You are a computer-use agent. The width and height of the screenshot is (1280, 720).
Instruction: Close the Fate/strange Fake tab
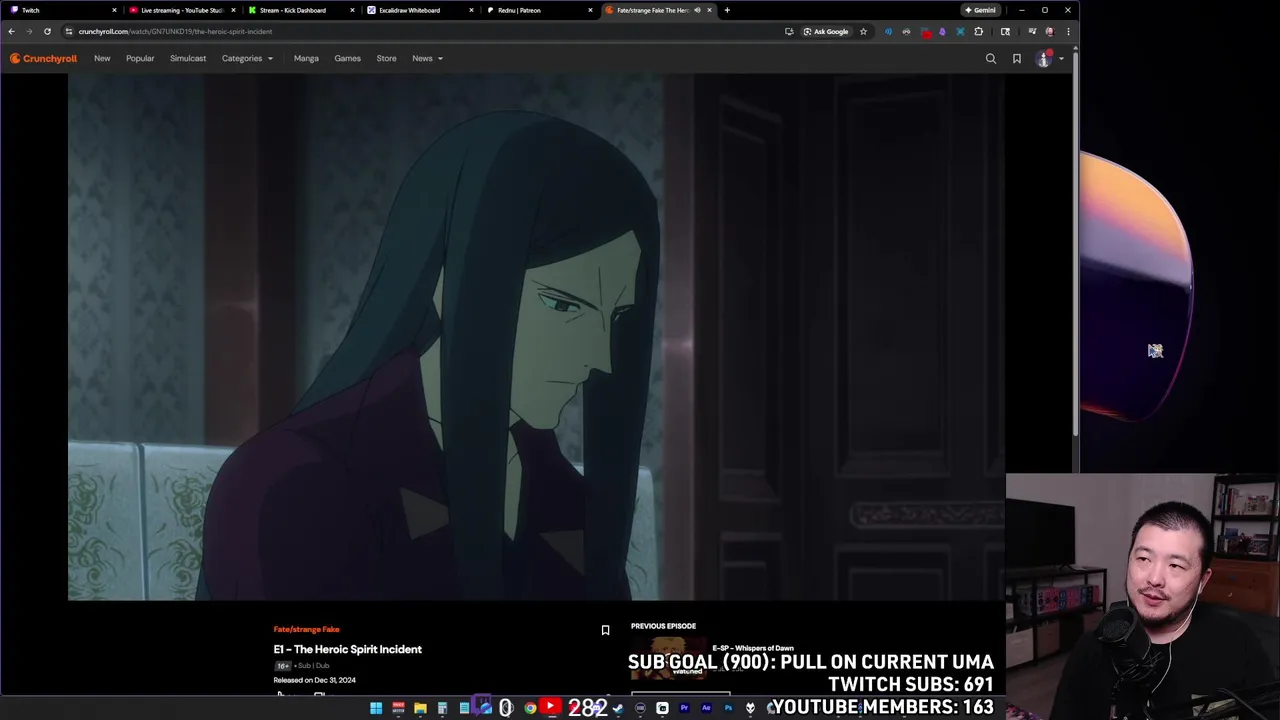(x=710, y=10)
